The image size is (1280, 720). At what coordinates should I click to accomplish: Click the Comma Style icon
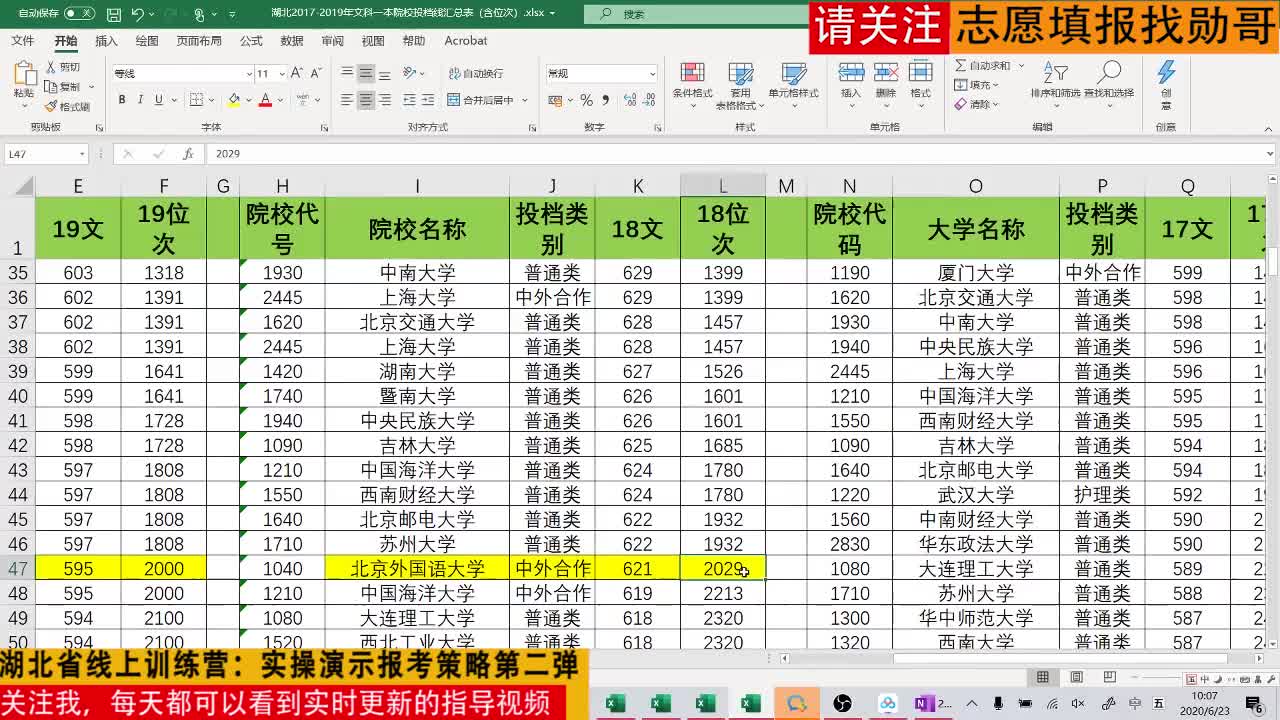click(604, 100)
